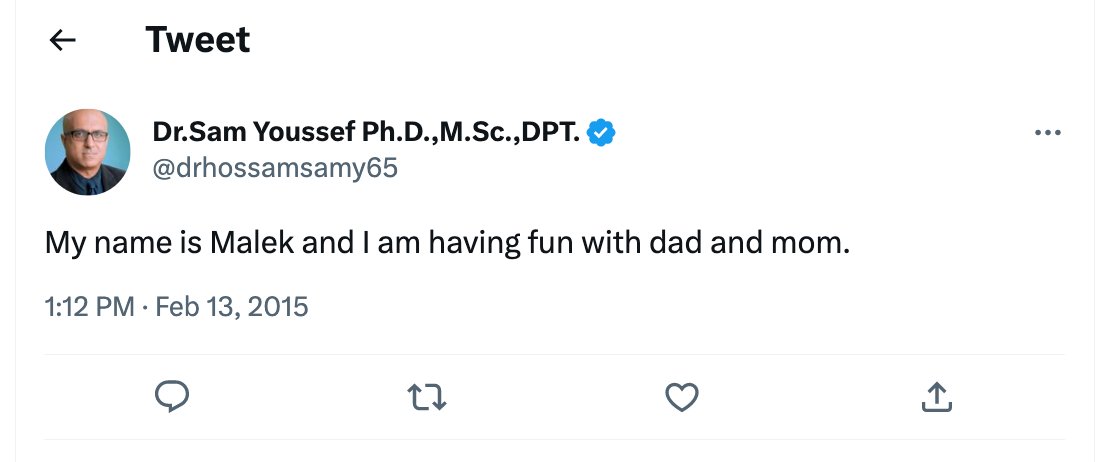Image resolution: width=1102 pixels, height=462 pixels.
Task: Go back using the left arrow
Action: tap(63, 40)
